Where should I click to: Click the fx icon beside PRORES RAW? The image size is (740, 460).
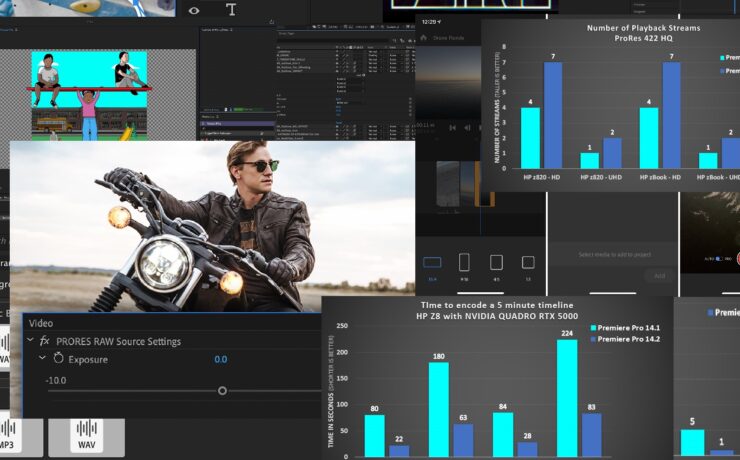(44, 341)
